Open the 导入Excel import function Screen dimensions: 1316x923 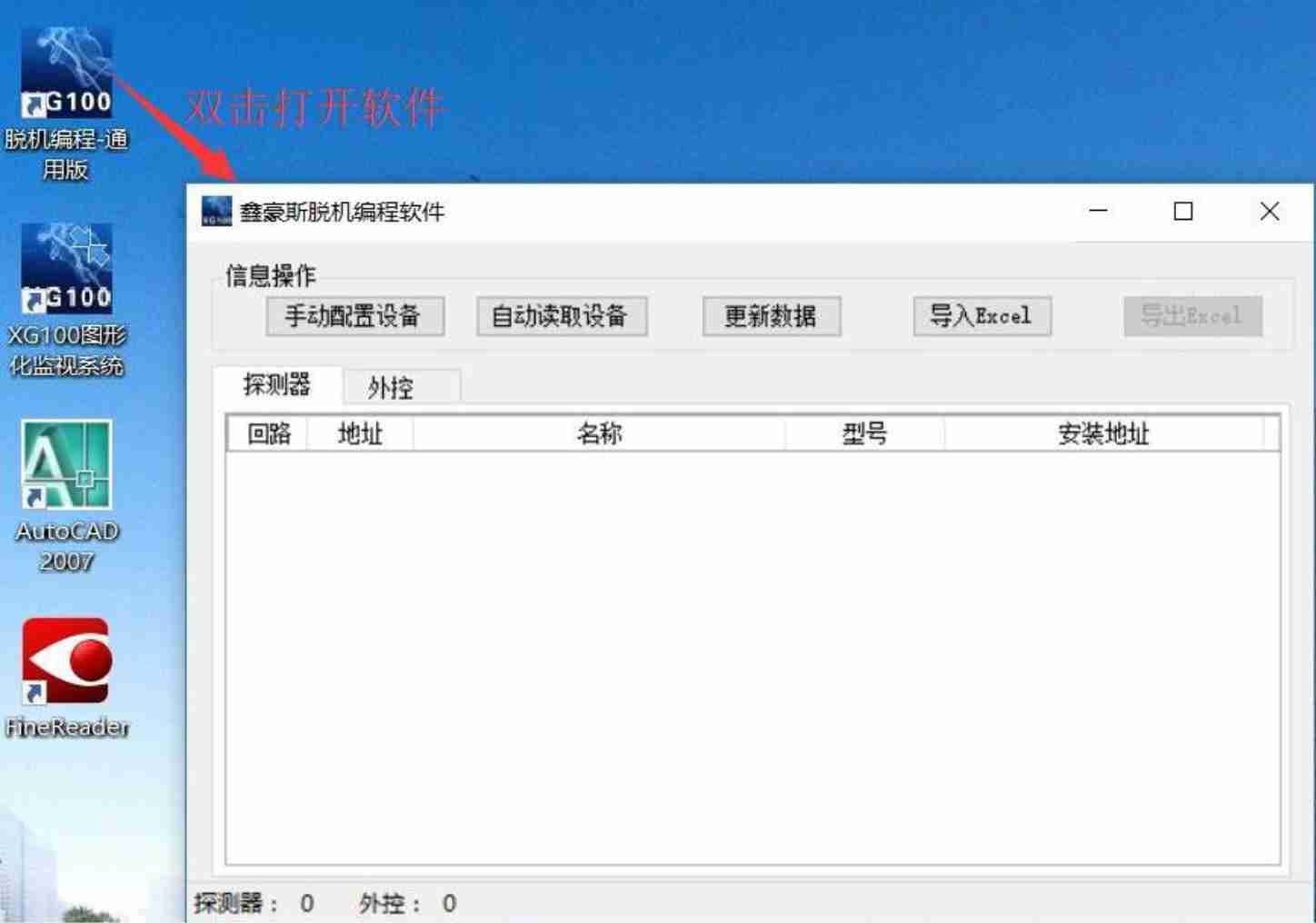[x=982, y=316]
